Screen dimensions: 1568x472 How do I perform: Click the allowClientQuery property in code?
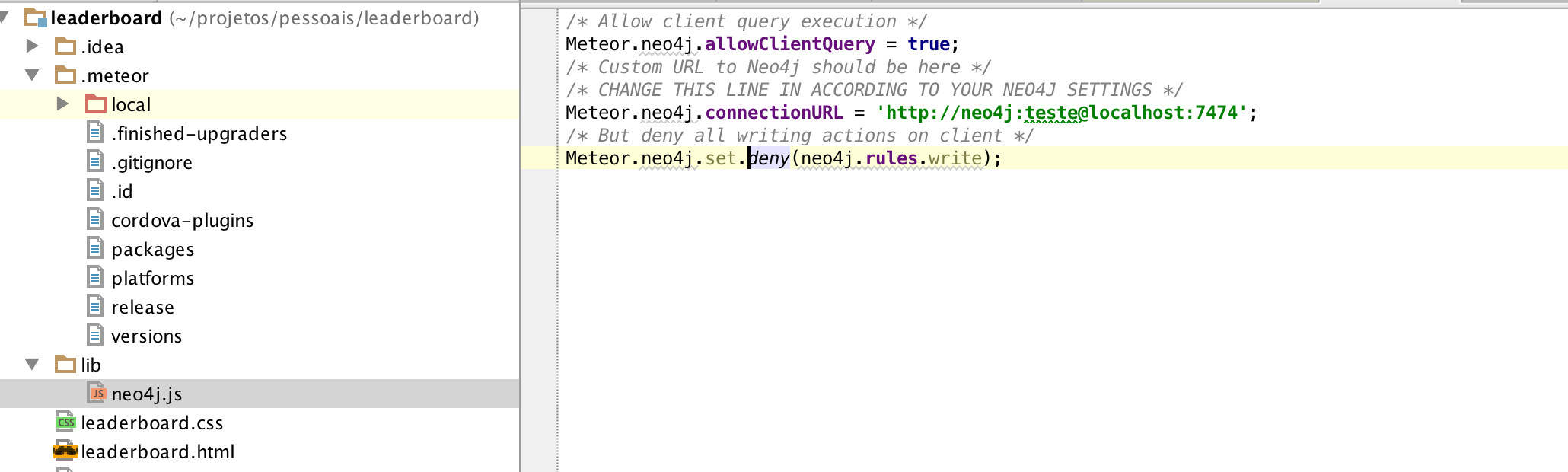[789, 44]
